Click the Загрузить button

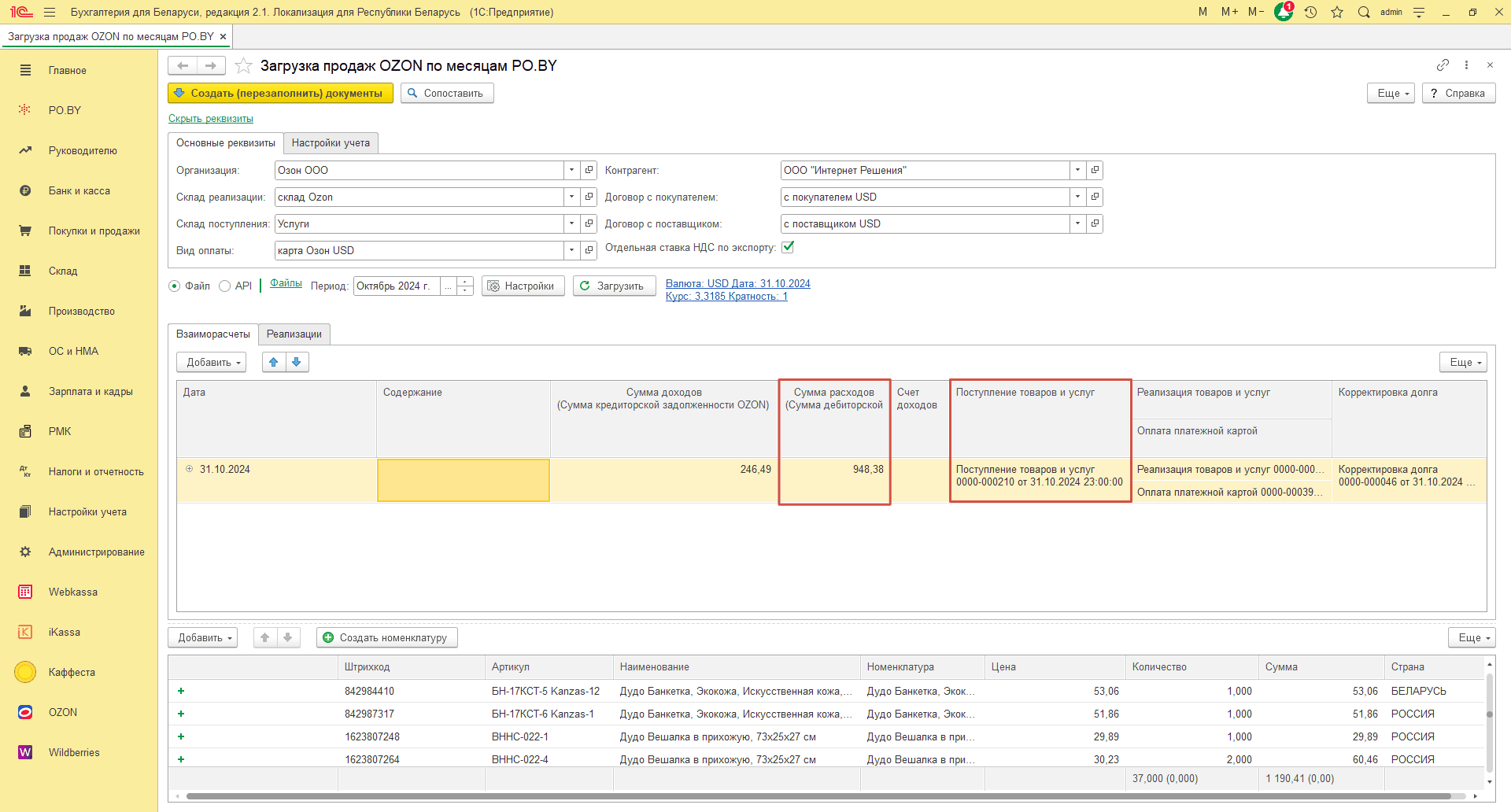coord(614,286)
